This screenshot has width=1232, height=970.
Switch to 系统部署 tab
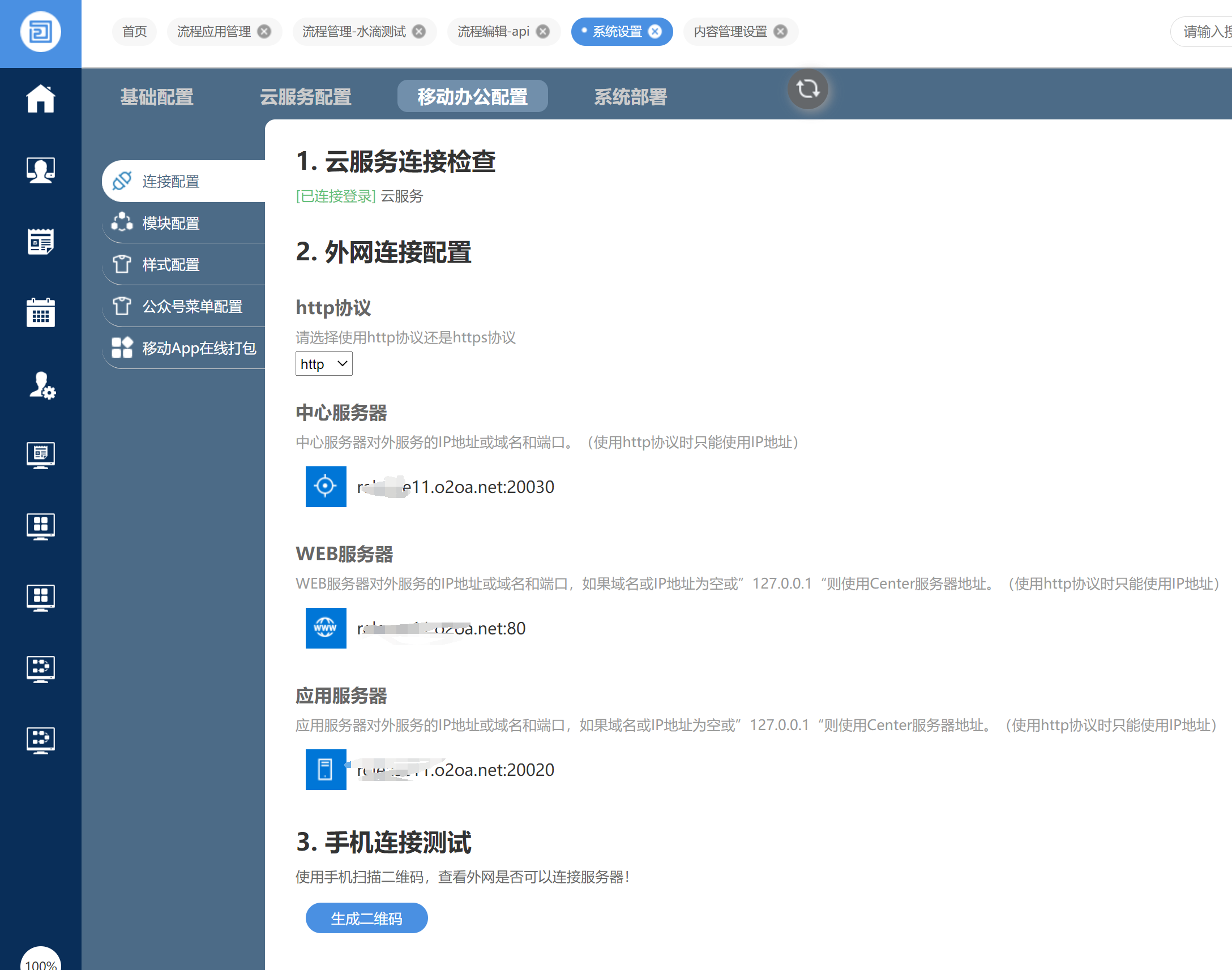click(x=630, y=97)
